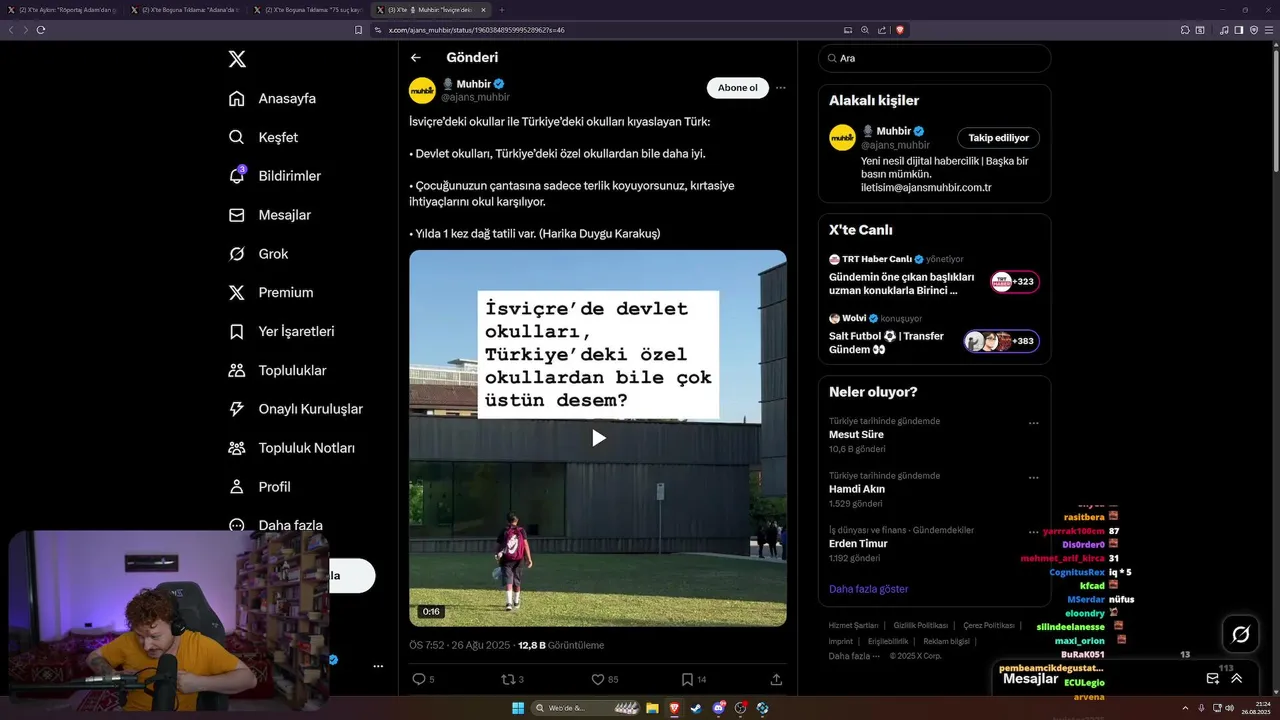Open Onaylı Kuruluşlar page

pyautogui.click(x=295, y=409)
